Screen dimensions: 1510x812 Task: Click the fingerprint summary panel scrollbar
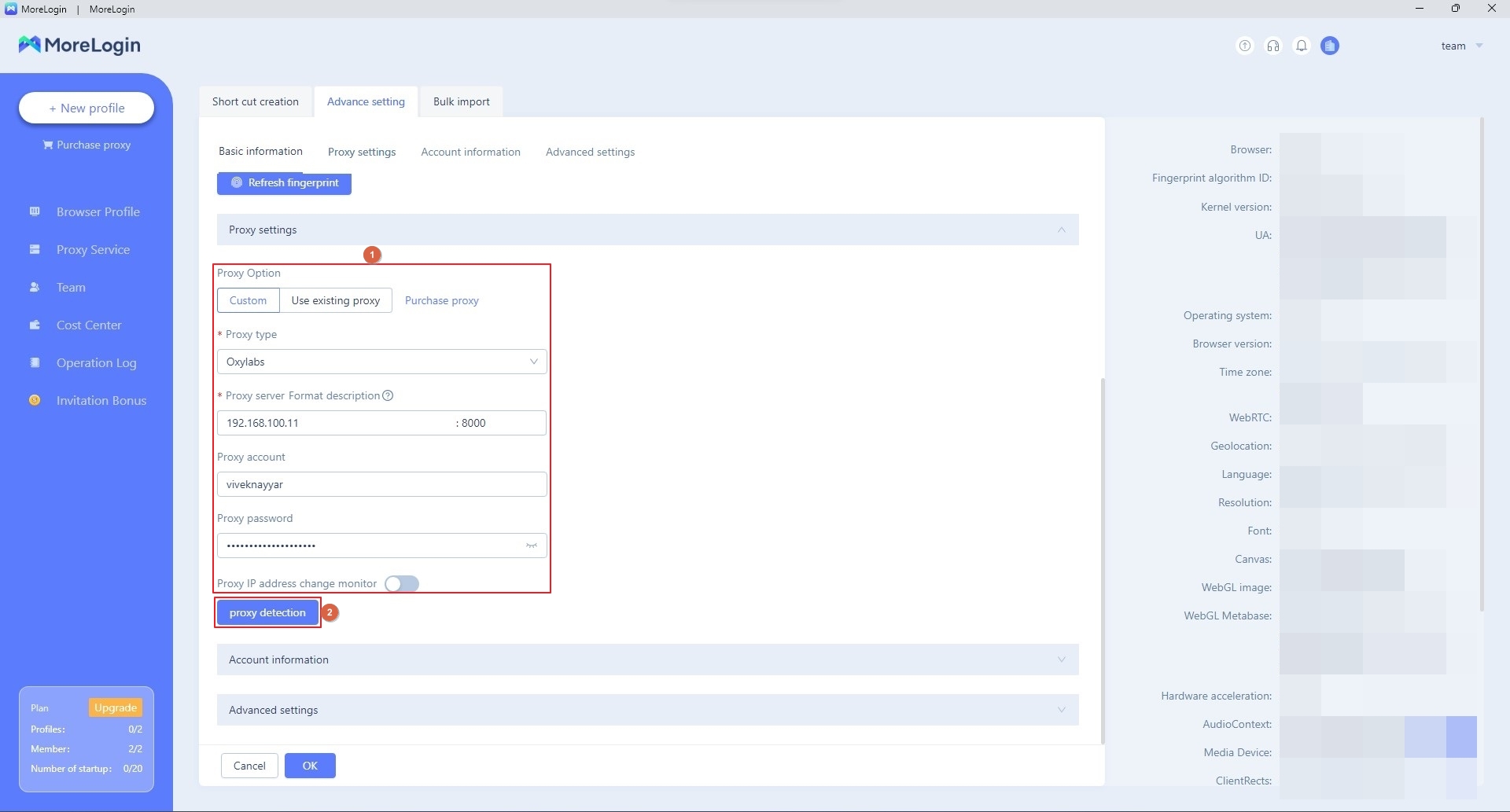(x=1482, y=364)
